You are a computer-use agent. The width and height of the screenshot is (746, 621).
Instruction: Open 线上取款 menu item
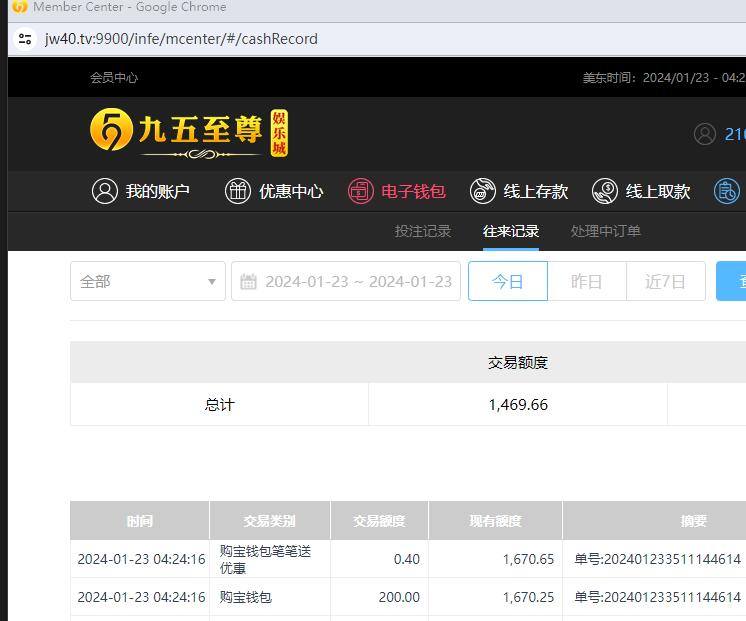[x=641, y=191]
